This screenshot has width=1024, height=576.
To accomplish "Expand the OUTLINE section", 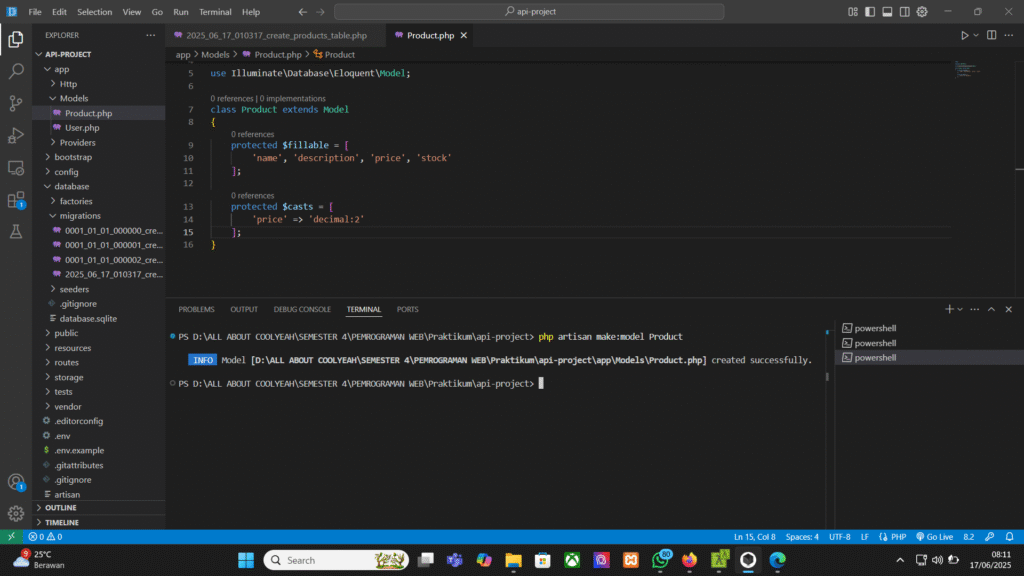I will pyautogui.click(x=61, y=508).
